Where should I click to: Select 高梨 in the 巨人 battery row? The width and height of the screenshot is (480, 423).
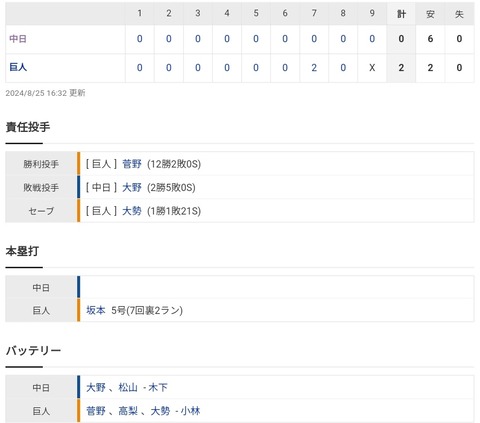tap(128, 411)
